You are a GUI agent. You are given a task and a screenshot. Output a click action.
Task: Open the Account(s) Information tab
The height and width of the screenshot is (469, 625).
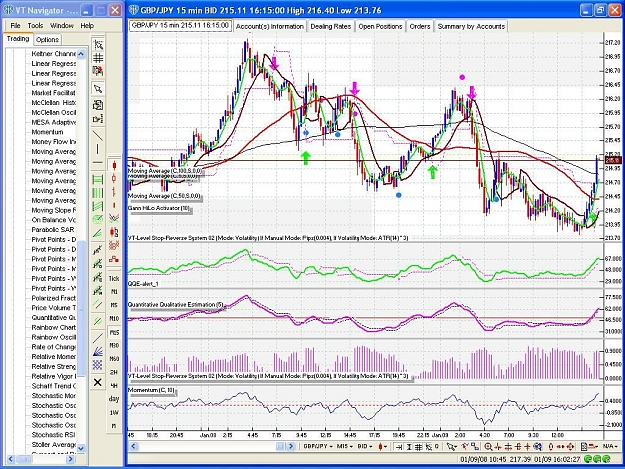click(x=269, y=26)
